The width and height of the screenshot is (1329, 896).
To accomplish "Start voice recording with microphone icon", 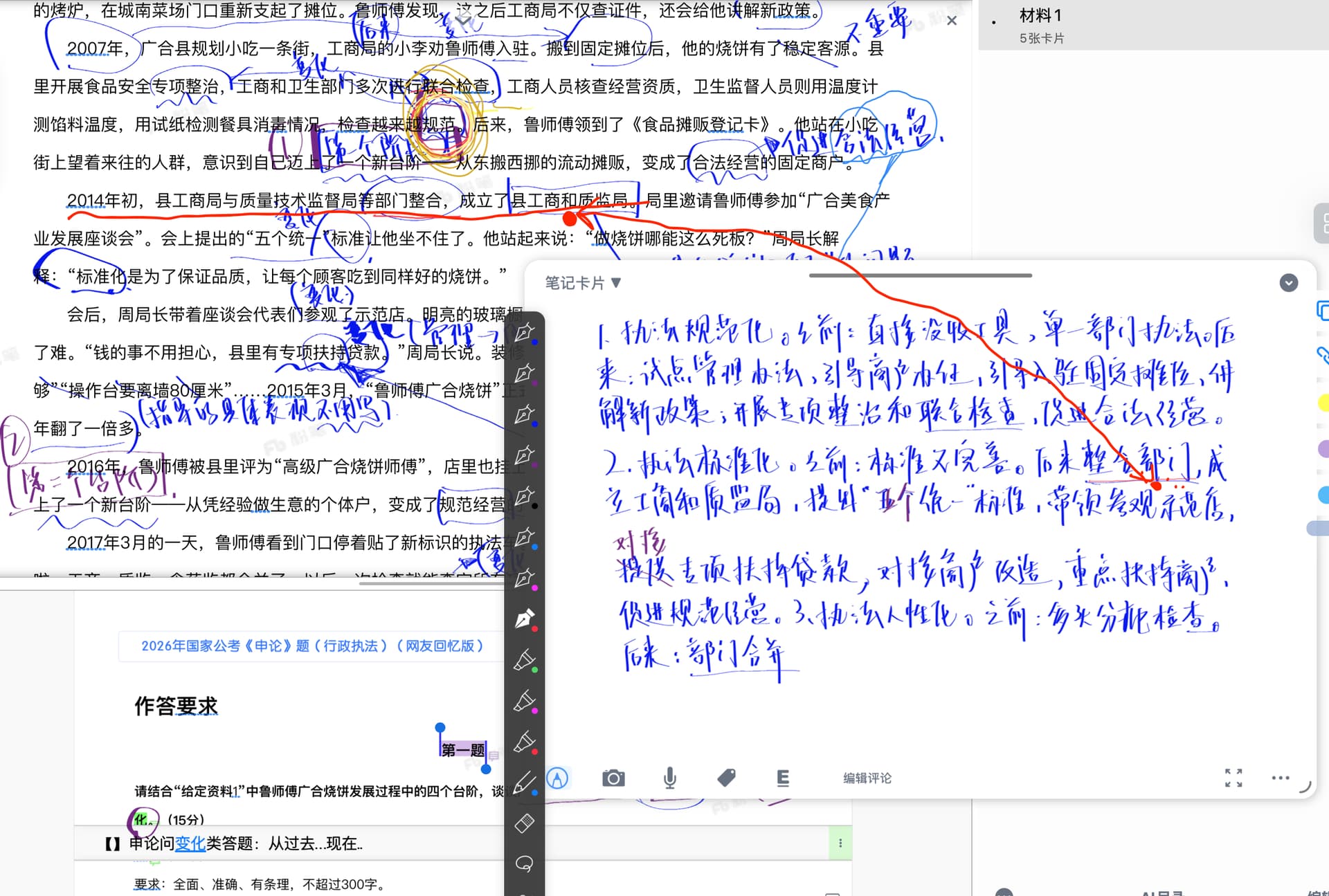I will 669,778.
